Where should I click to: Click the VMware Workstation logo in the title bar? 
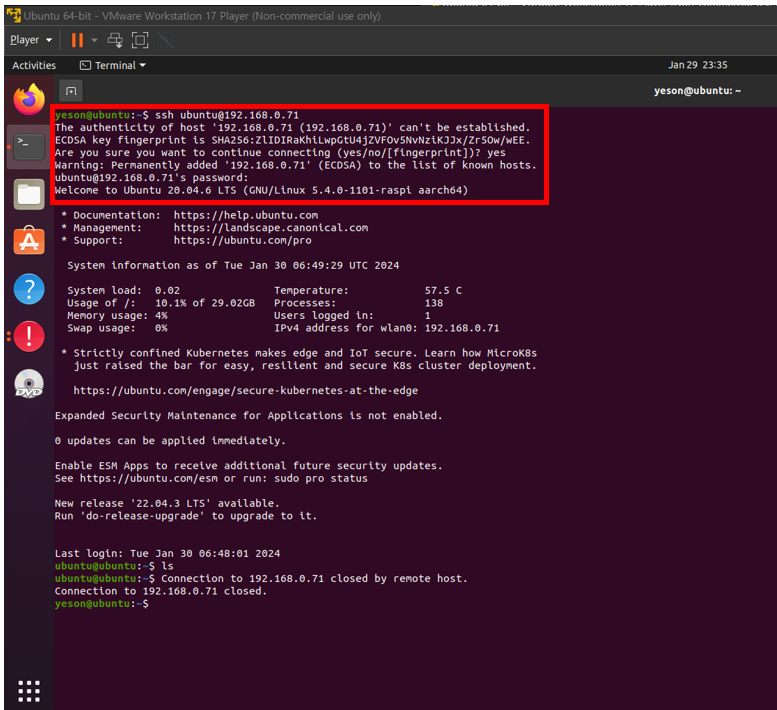(x=14, y=15)
